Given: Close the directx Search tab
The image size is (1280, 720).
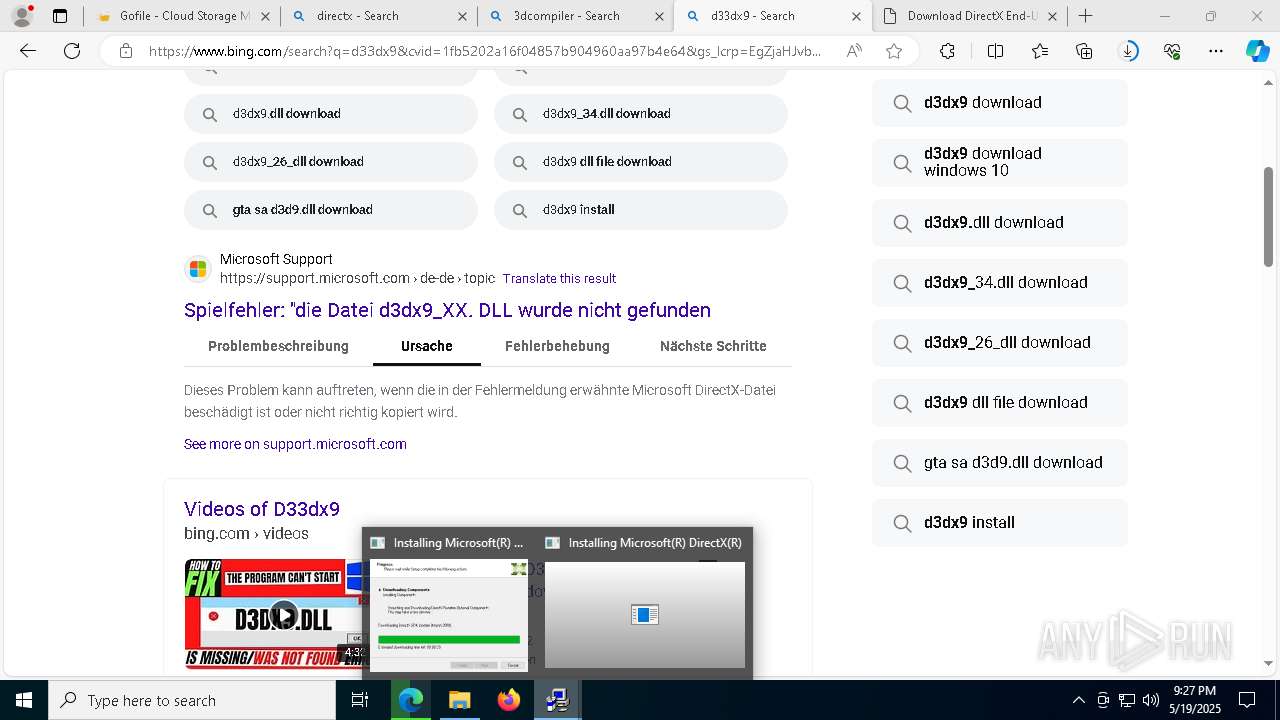Looking at the screenshot, I should click(461, 16).
